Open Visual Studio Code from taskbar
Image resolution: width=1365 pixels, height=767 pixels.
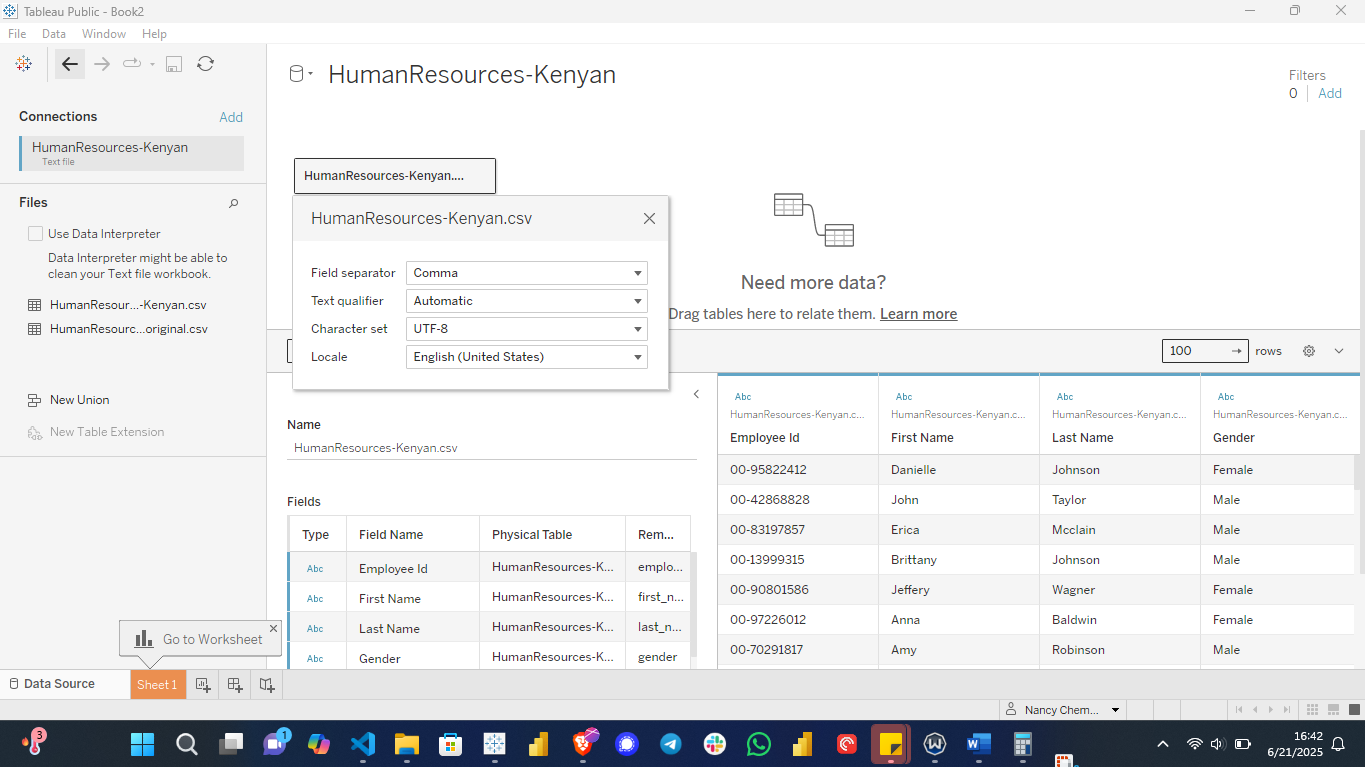click(x=363, y=744)
